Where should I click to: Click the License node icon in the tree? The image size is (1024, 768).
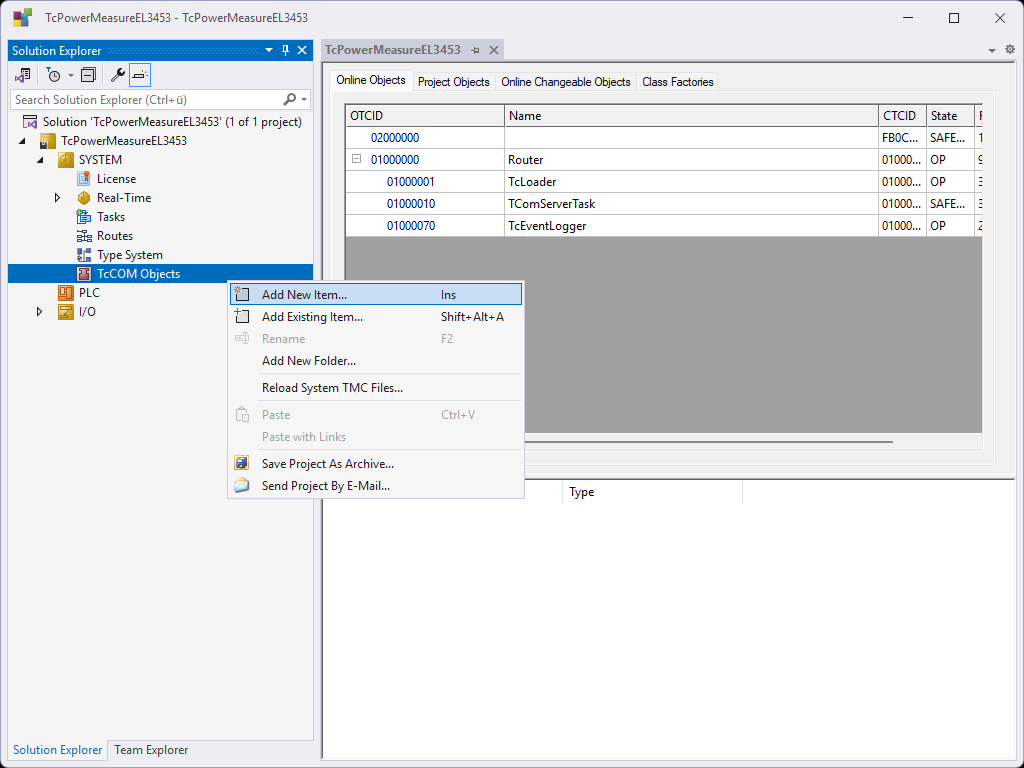click(85, 179)
